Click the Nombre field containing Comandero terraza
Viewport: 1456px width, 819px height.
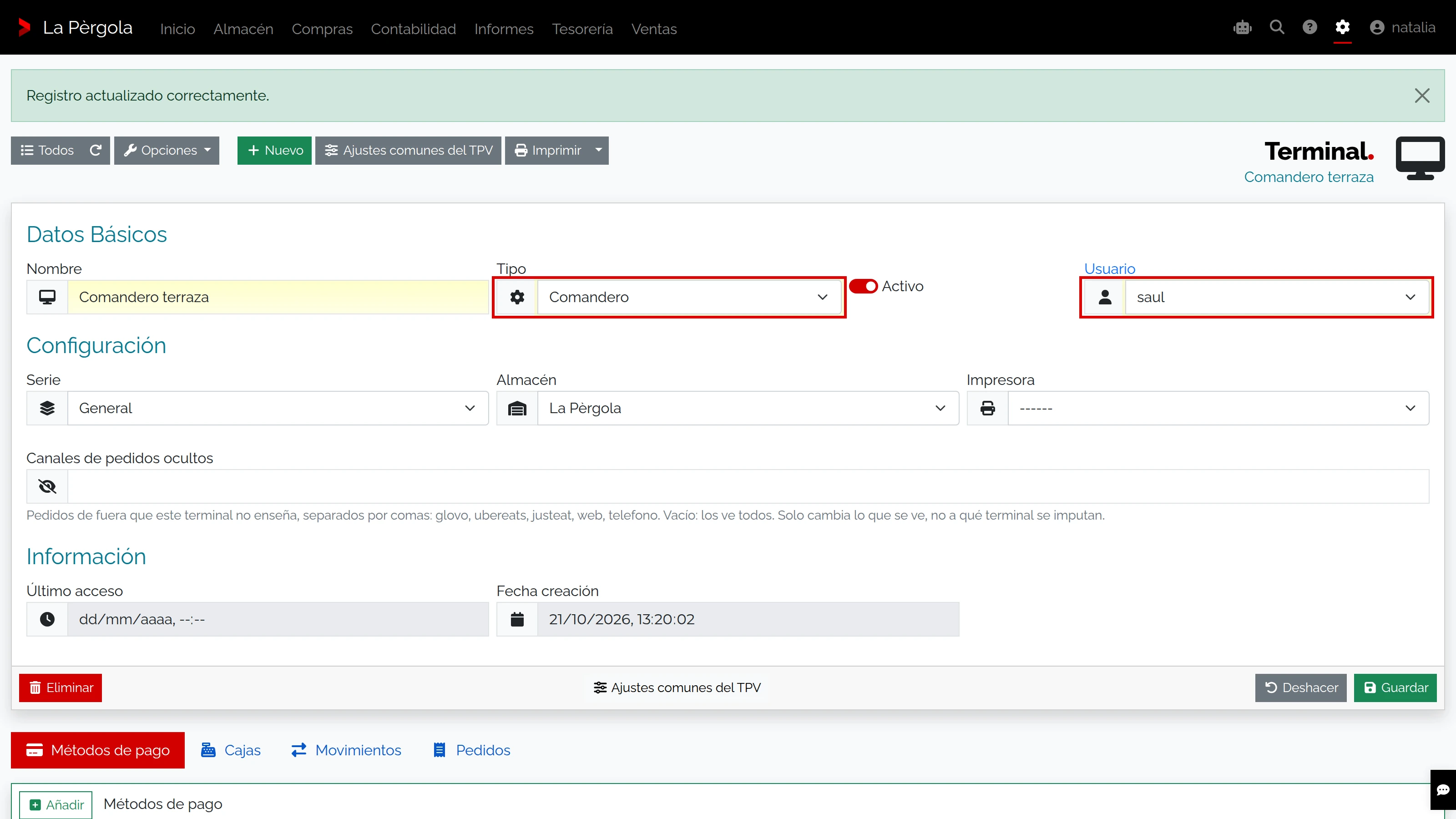point(278,297)
